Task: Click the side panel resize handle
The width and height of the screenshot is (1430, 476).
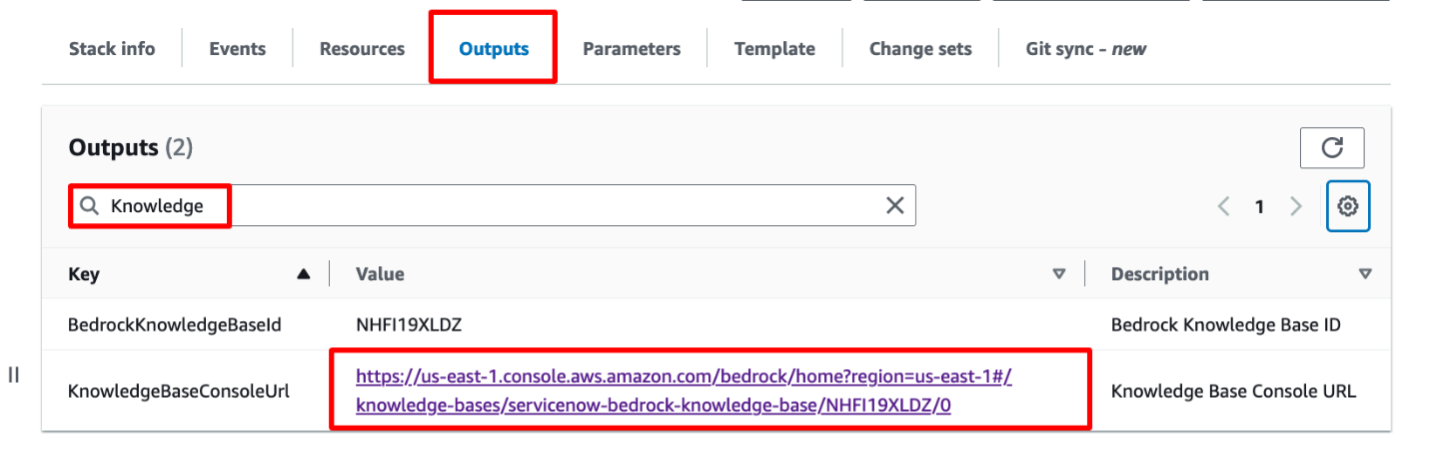Action: pos(14,375)
